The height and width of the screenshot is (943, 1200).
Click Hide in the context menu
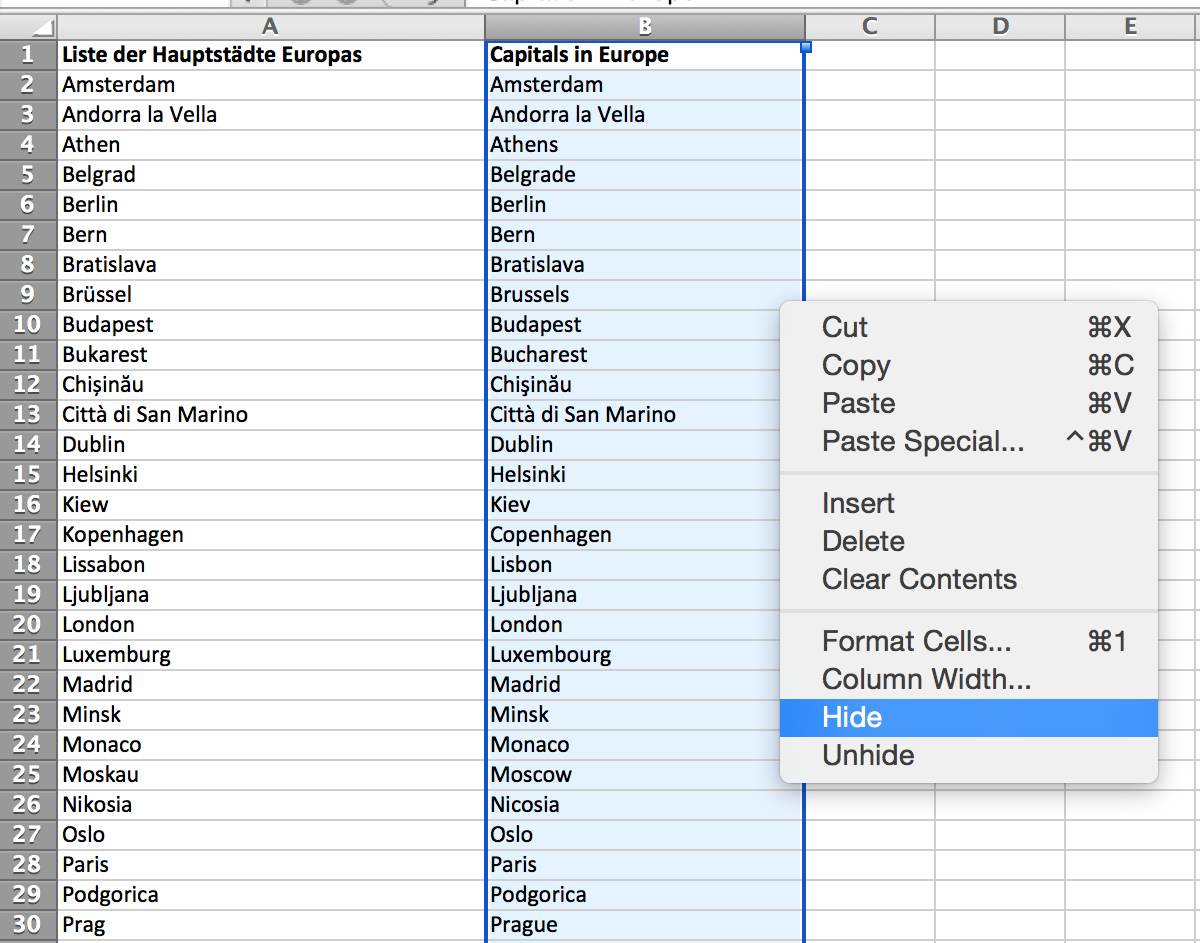click(x=852, y=717)
